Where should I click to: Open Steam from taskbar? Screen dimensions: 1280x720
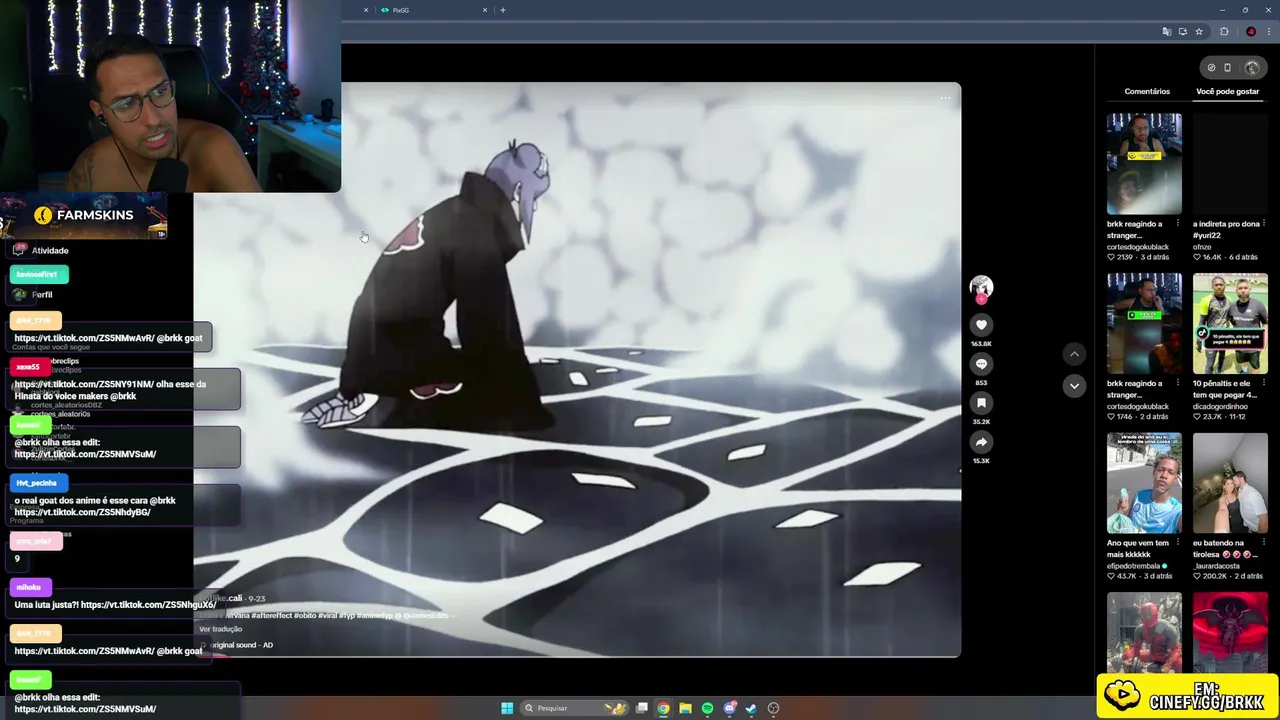[x=751, y=708]
